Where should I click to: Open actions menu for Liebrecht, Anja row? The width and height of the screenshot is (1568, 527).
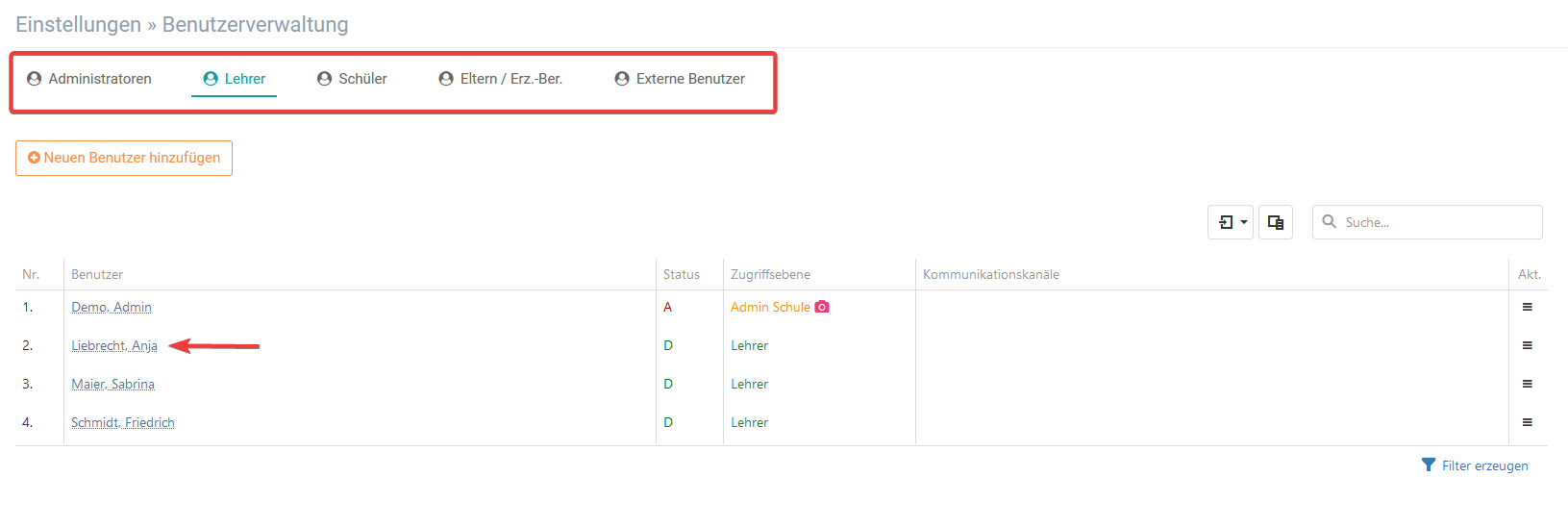tap(1527, 345)
